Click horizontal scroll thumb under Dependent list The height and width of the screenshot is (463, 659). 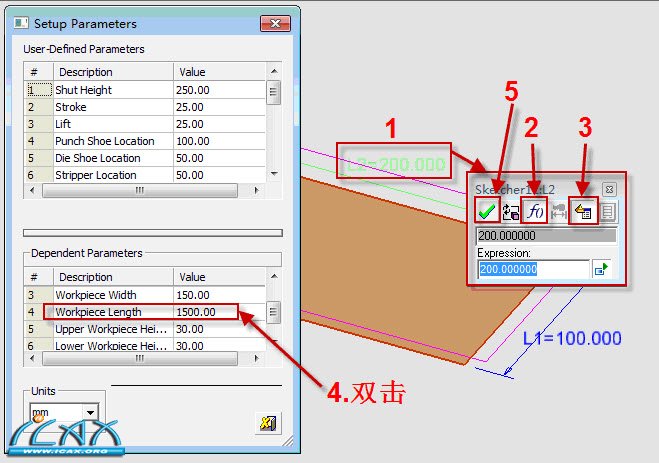coord(140,358)
